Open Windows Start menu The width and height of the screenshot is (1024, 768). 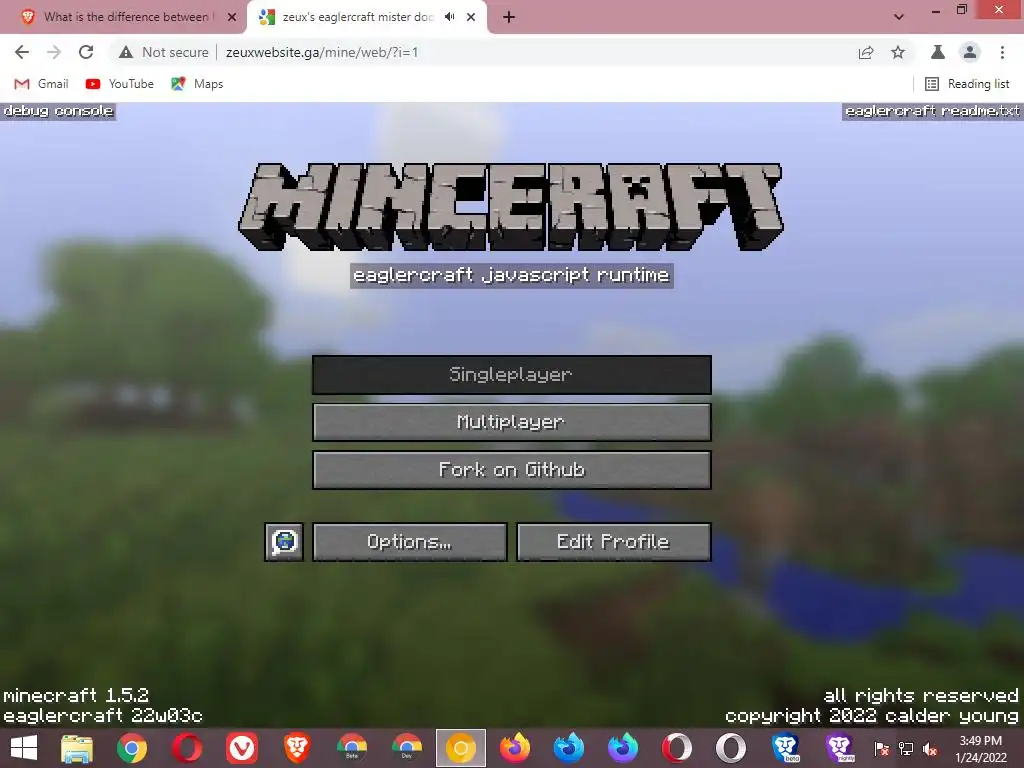coord(24,748)
